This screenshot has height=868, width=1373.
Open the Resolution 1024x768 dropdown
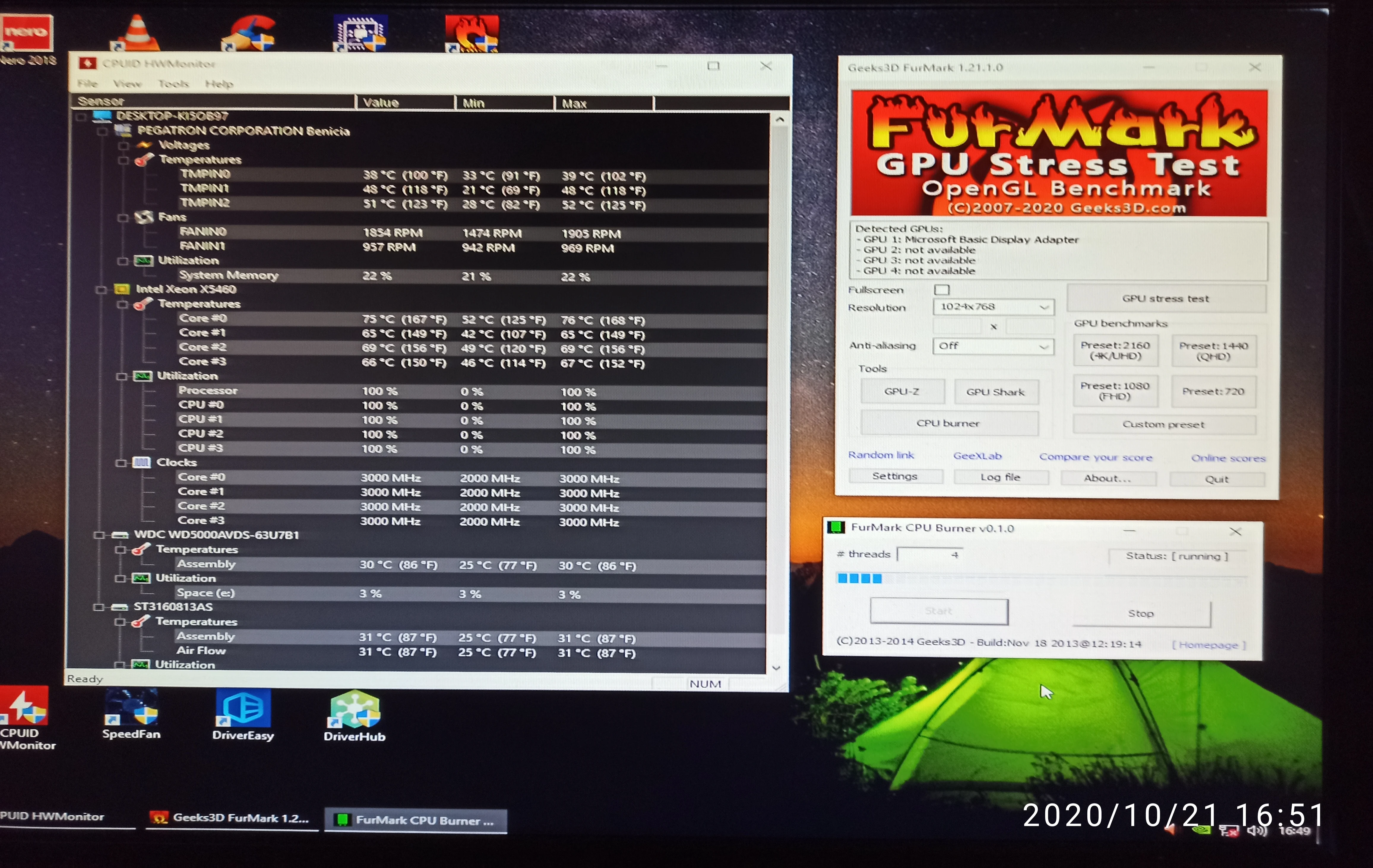click(993, 307)
